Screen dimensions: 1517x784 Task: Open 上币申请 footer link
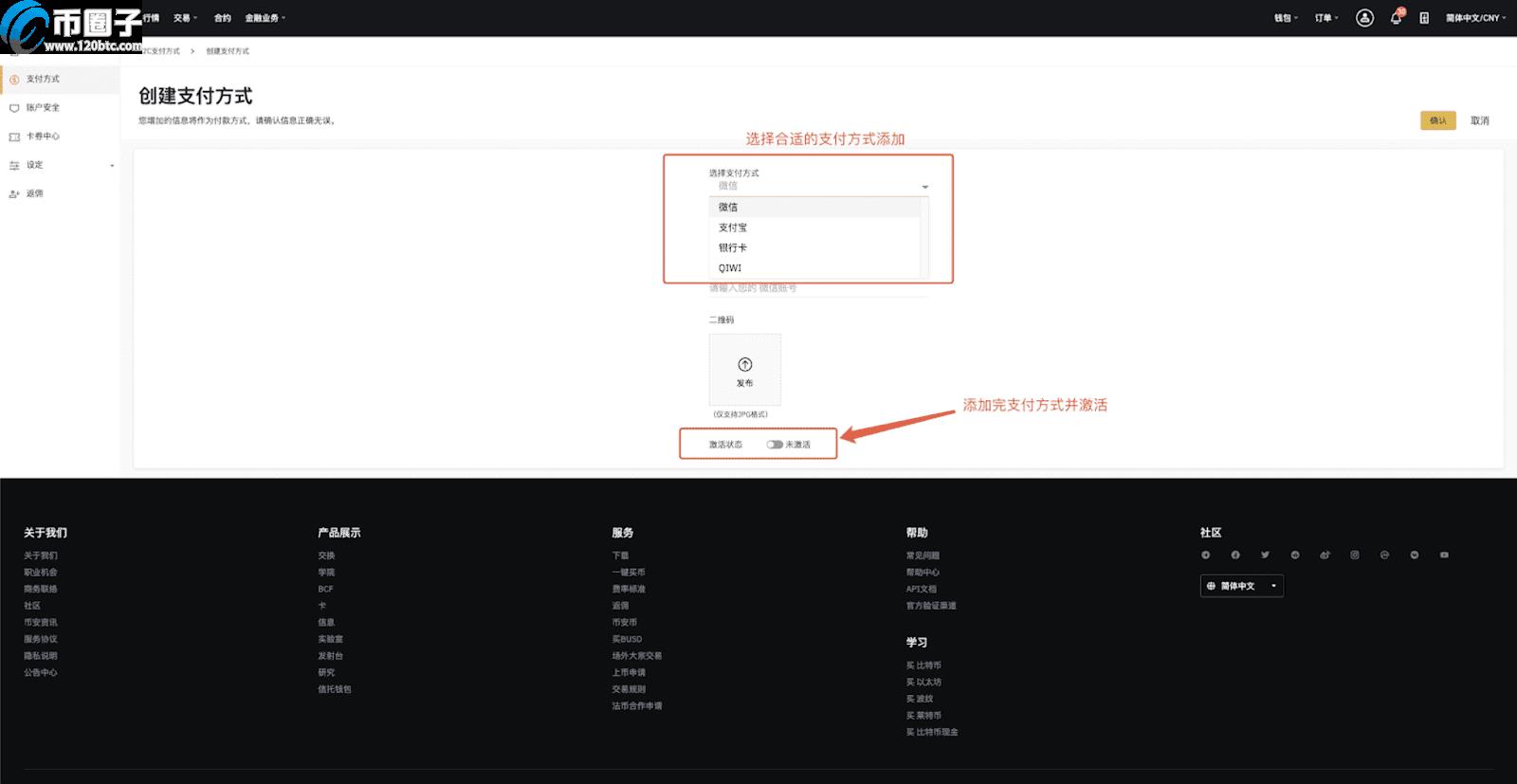point(629,673)
